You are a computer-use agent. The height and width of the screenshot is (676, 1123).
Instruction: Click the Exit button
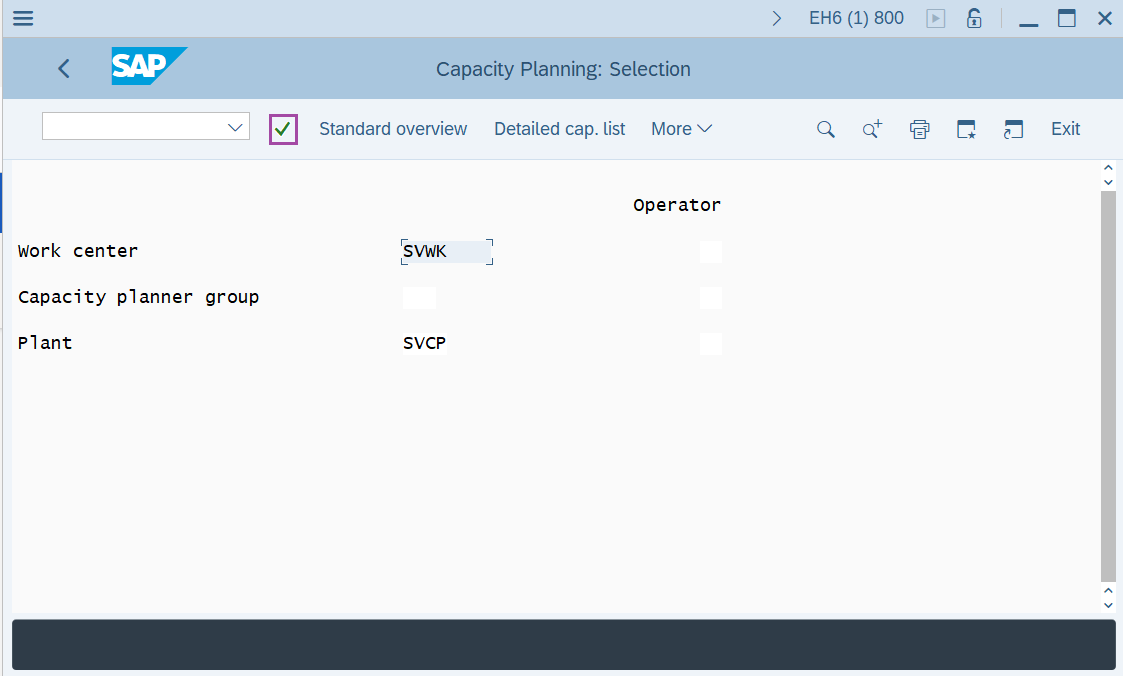(1065, 129)
